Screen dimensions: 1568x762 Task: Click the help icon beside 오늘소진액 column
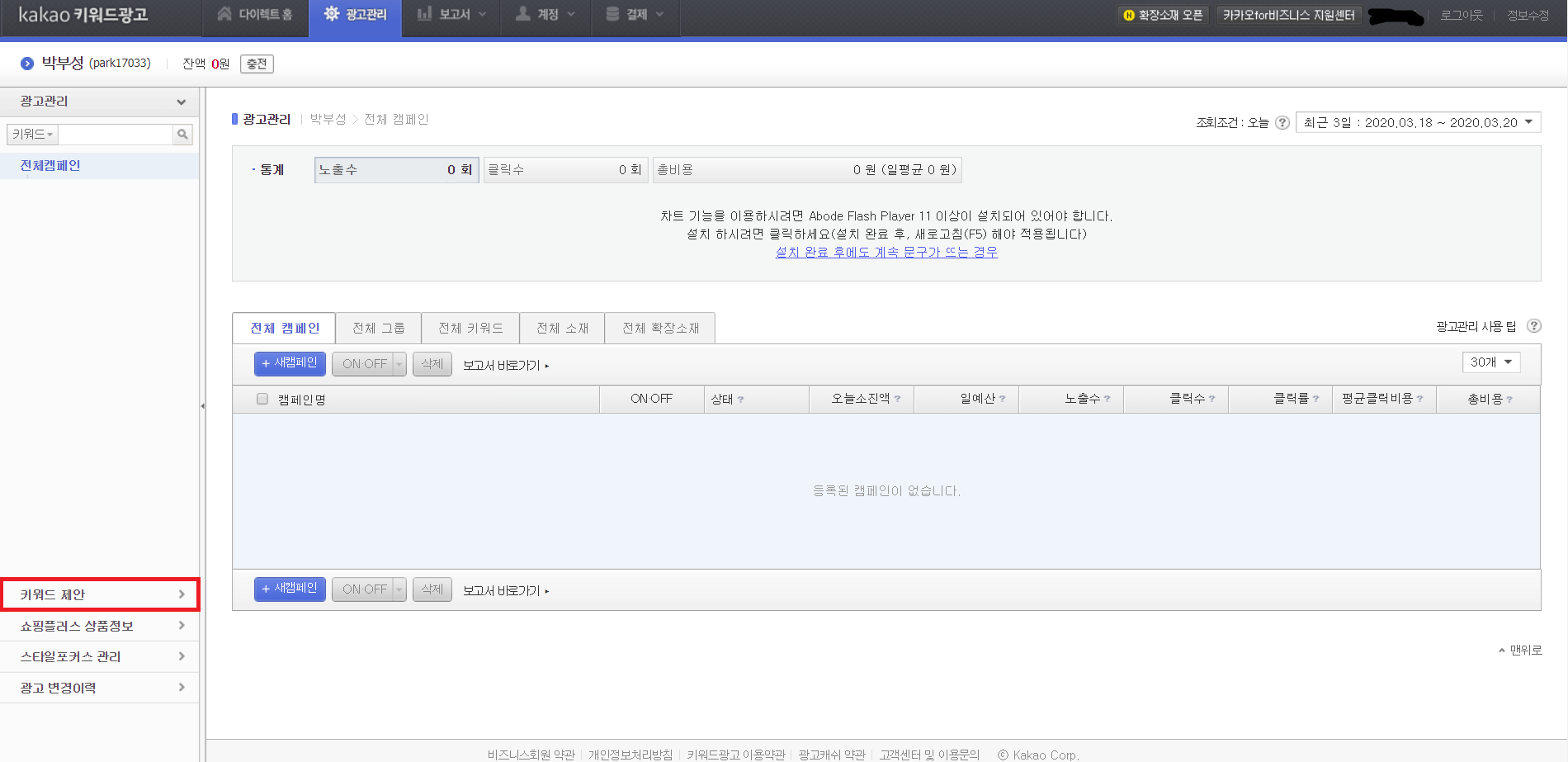tap(897, 399)
